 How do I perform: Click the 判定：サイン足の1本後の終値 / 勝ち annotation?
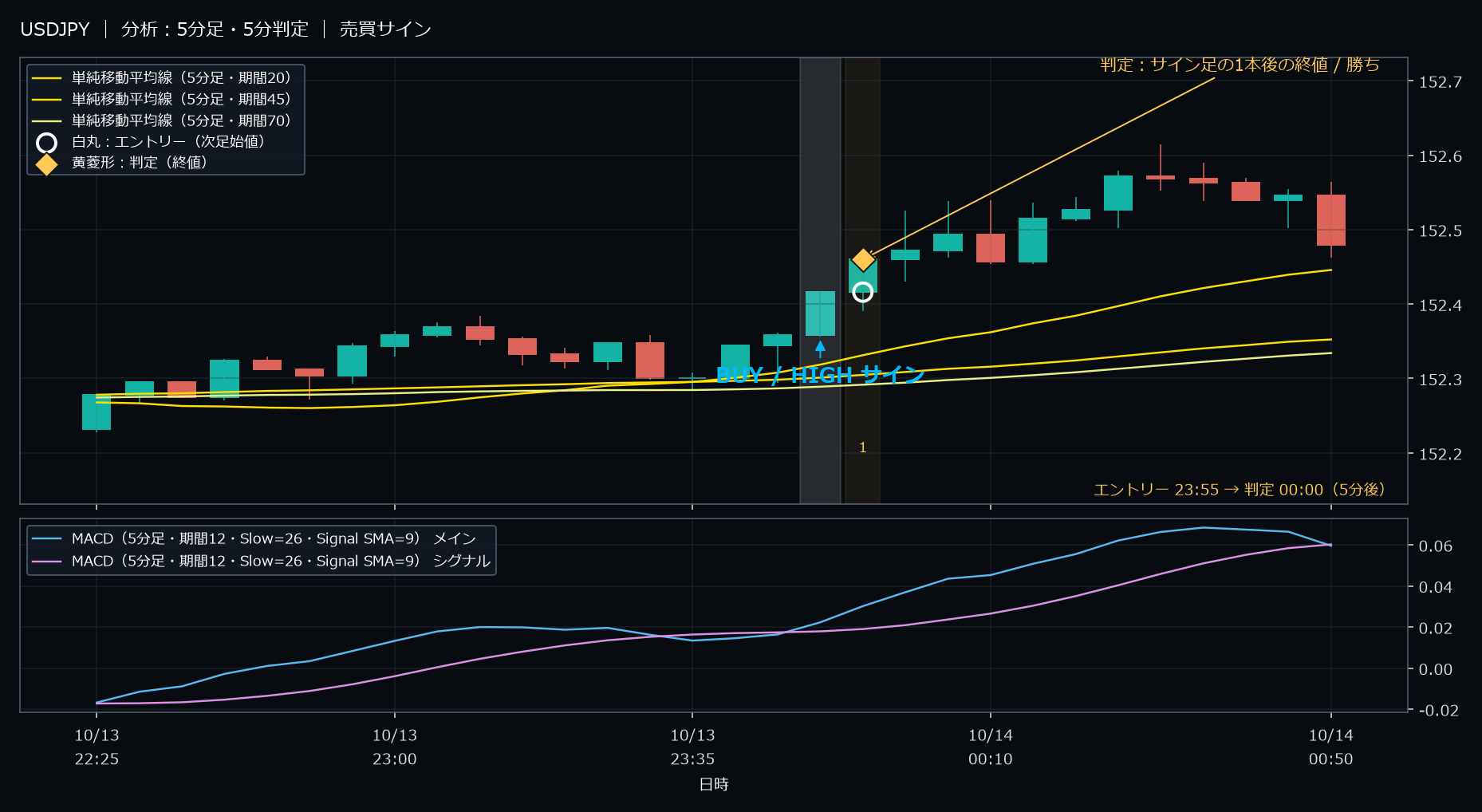tap(1240, 65)
